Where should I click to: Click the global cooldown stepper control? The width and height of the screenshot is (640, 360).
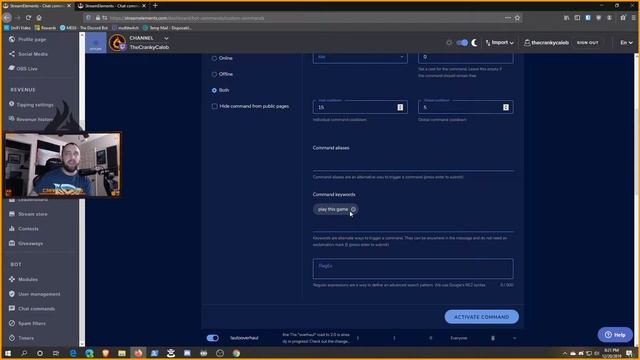pyautogui.click(x=506, y=107)
